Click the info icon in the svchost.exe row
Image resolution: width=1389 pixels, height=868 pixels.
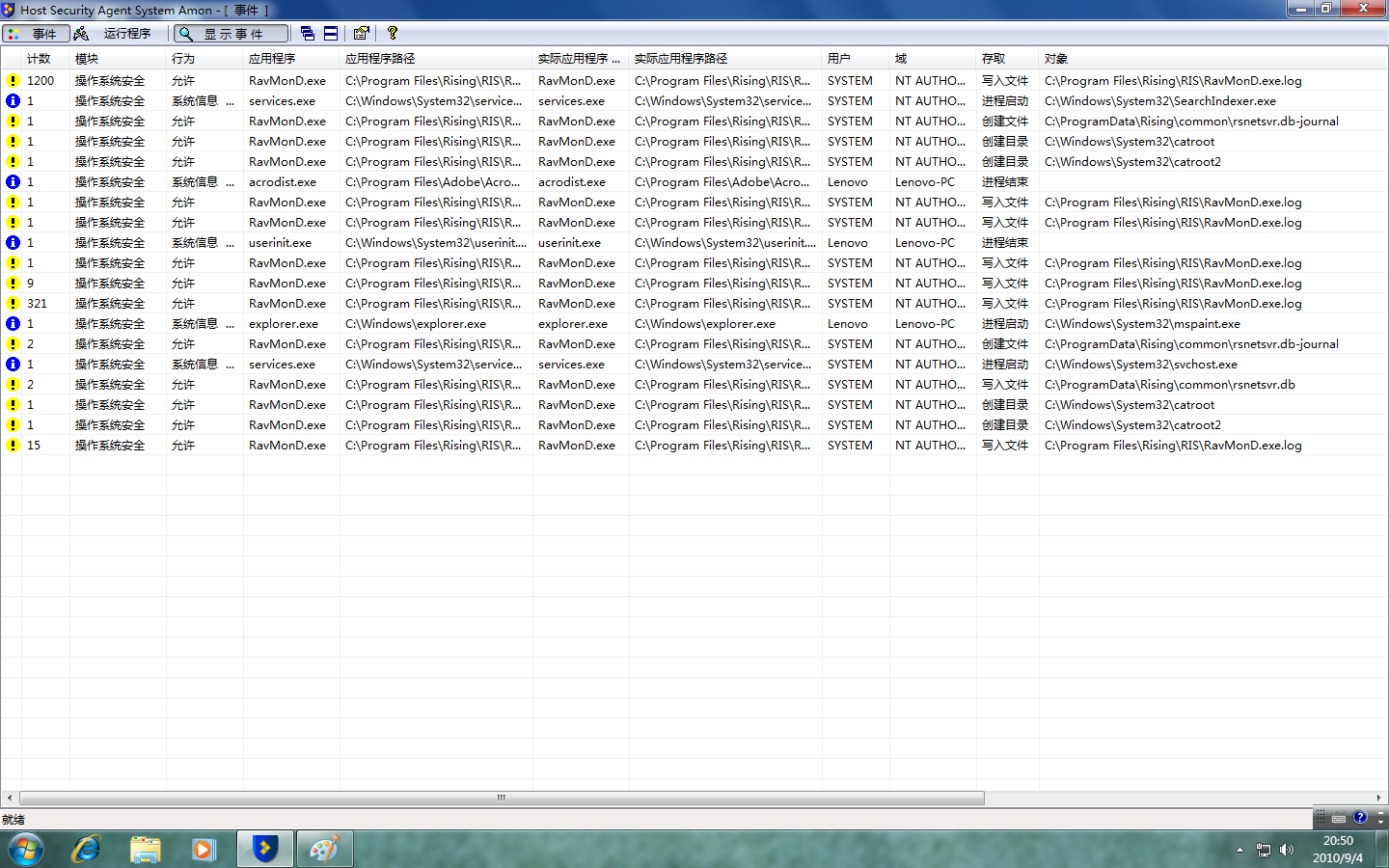point(13,365)
